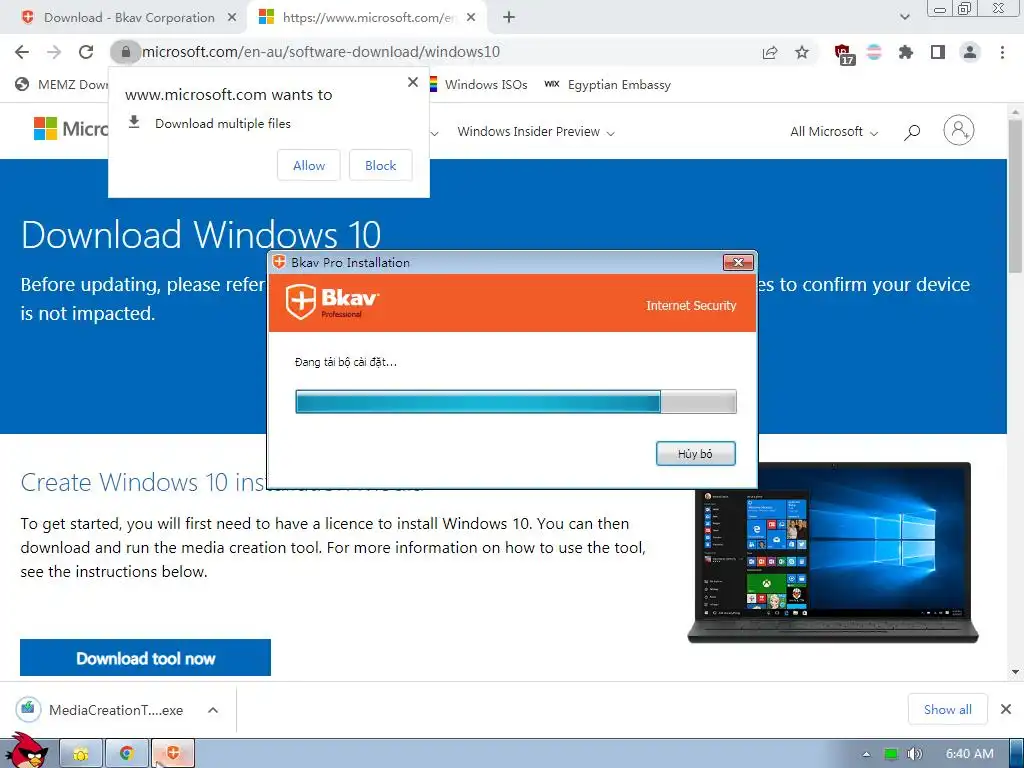
Task: Open the Extensions puzzle piece menu
Action: (x=906, y=52)
